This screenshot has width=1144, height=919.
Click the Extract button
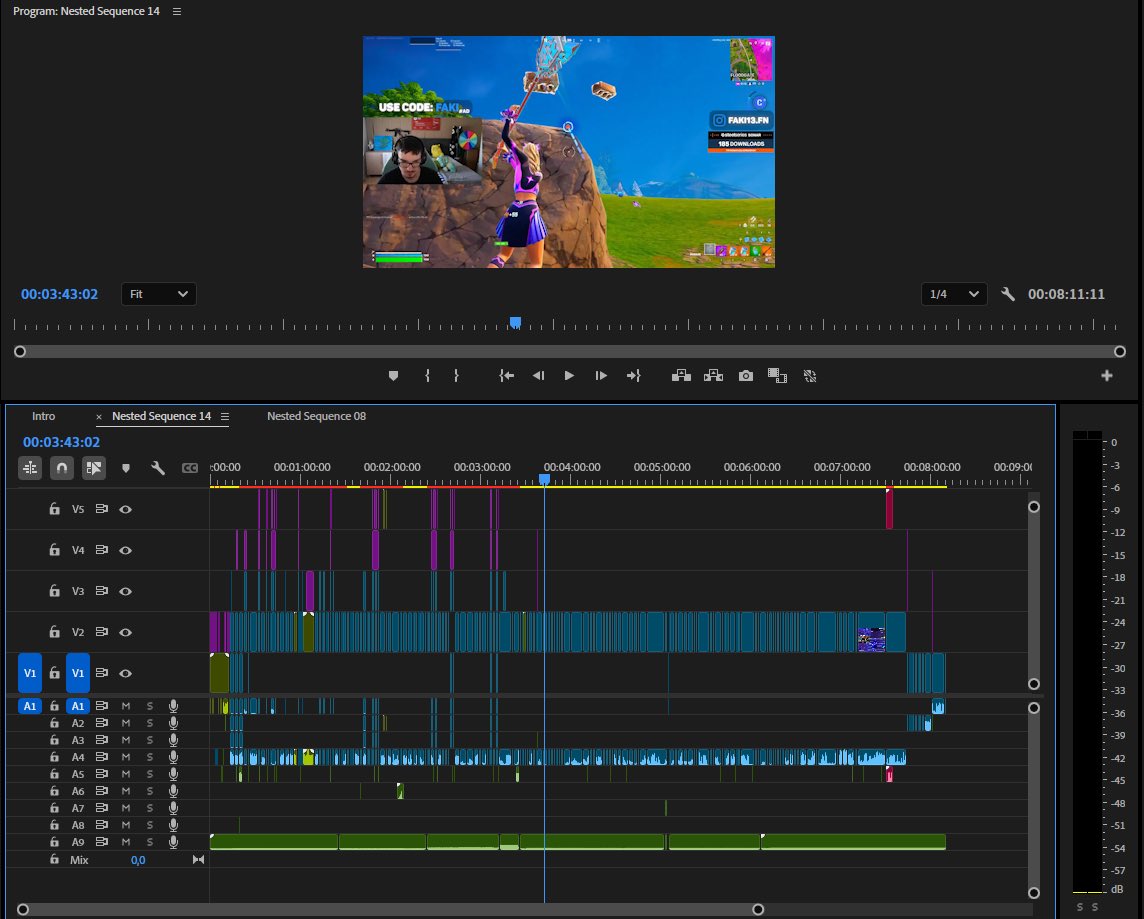point(714,376)
